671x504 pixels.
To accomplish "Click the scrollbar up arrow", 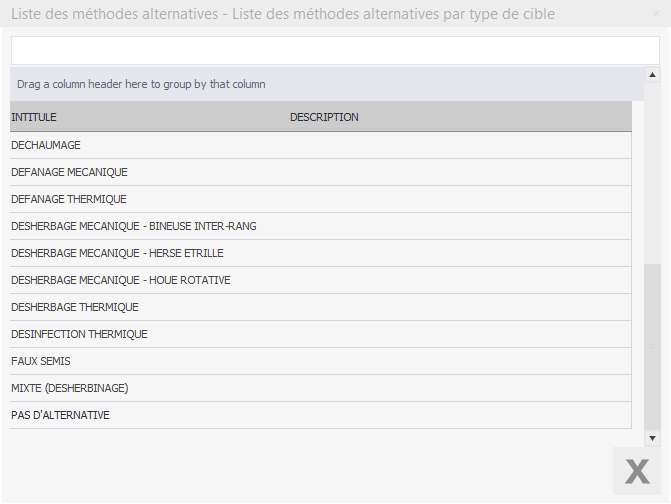I will point(653,75).
